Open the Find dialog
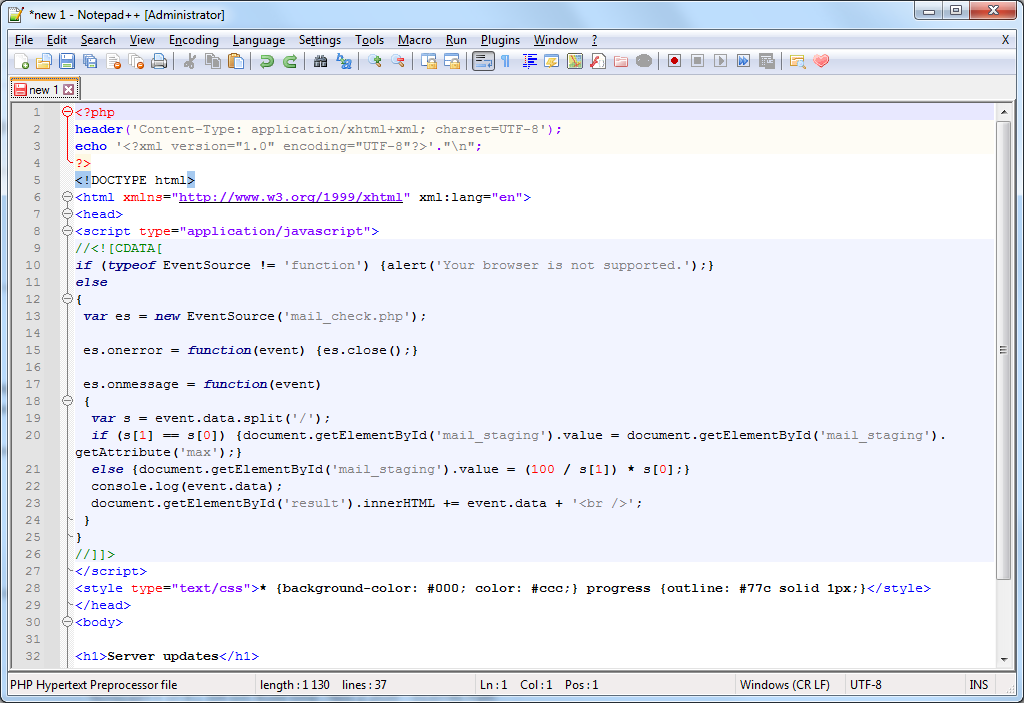Viewport: 1024px width, 703px height. pyautogui.click(x=321, y=61)
